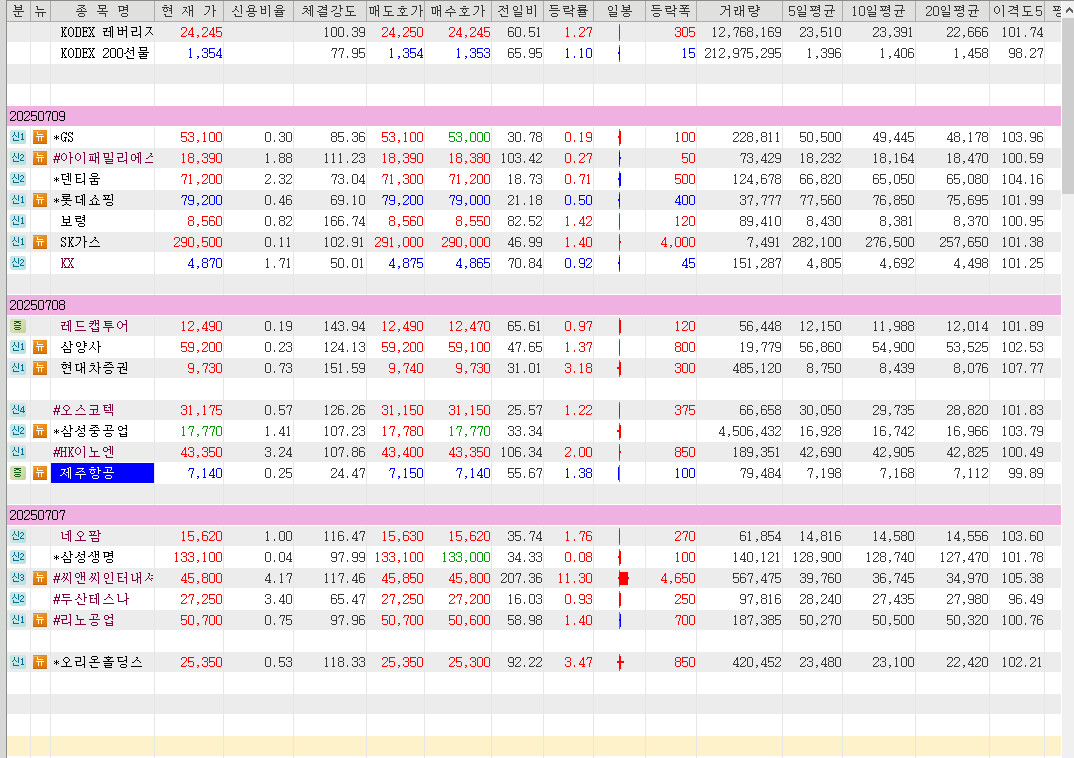
Task: Sort by the 거래량 column header
Action: [x=740, y=10]
